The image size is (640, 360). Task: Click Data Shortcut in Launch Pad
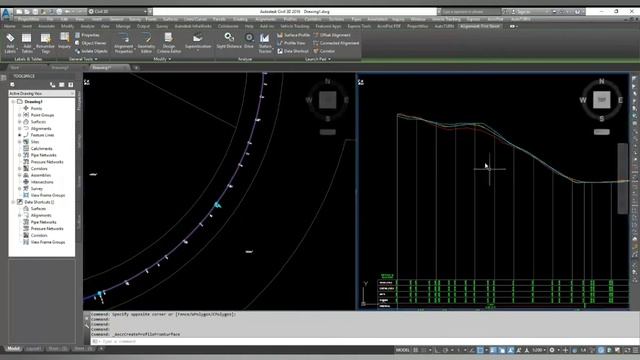coord(293,51)
